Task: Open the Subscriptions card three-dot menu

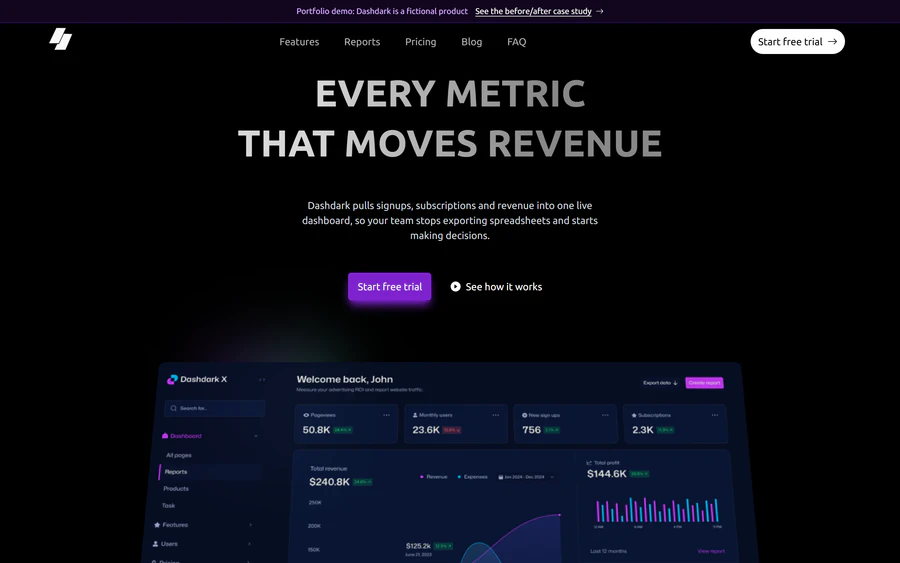Action: [715, 415]
